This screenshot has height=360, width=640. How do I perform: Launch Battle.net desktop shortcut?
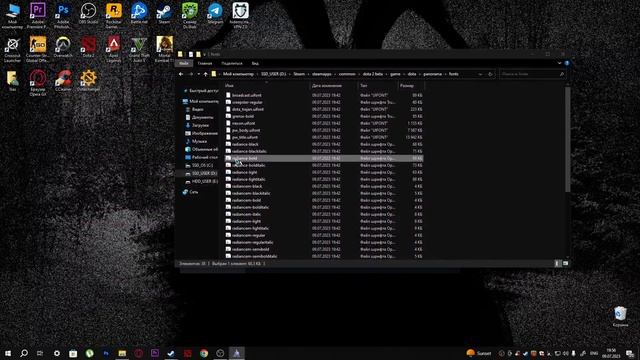coord(139,13)
